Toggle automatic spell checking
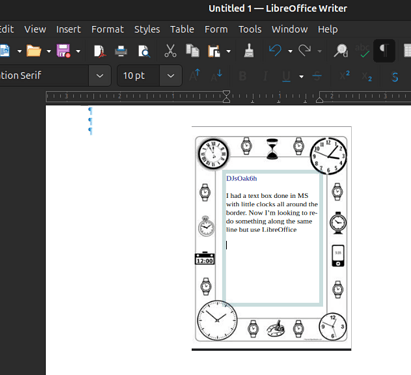This screenshot has width=411, height=375. 362,51
